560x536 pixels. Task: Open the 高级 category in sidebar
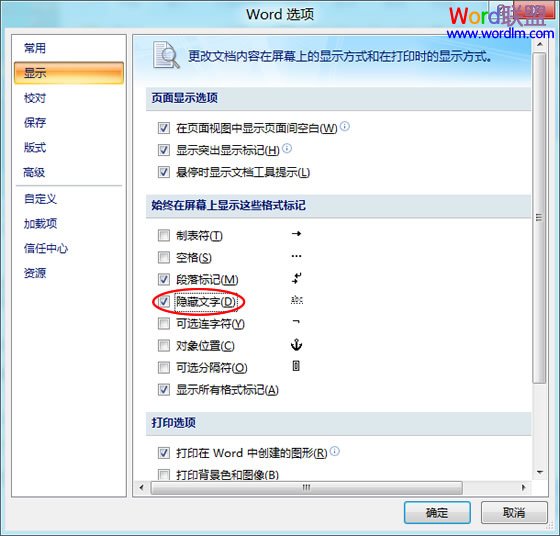34,173
